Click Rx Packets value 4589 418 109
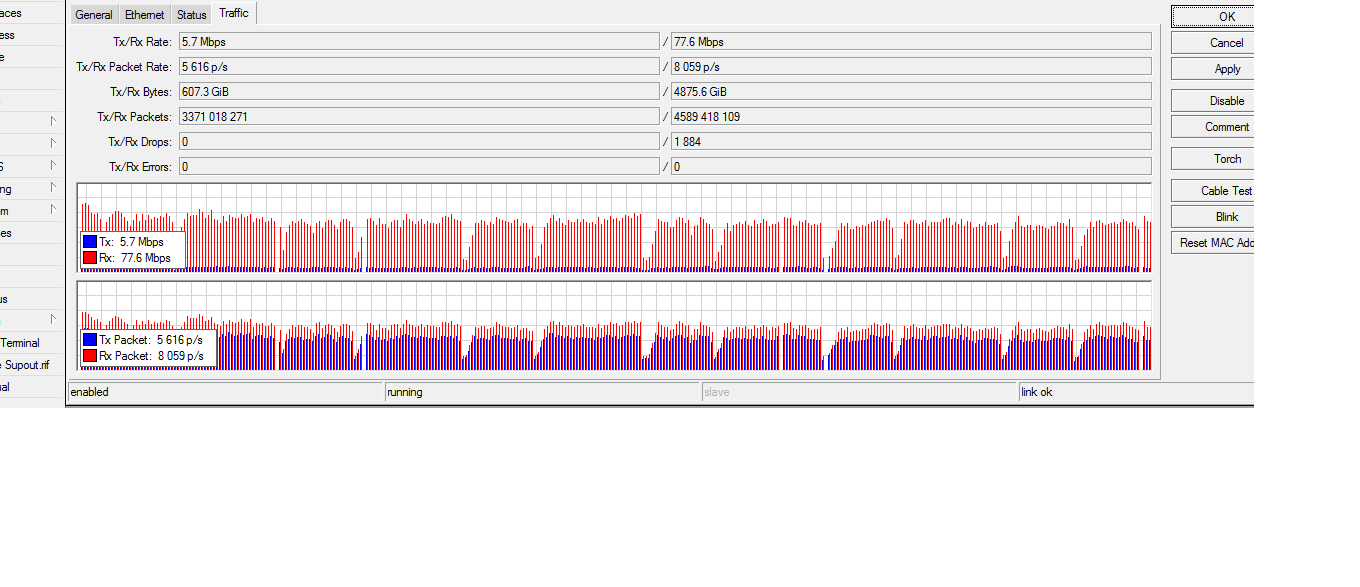This screenshot has height=587, width=1360. pyautogui.click(x=911, y=117)
